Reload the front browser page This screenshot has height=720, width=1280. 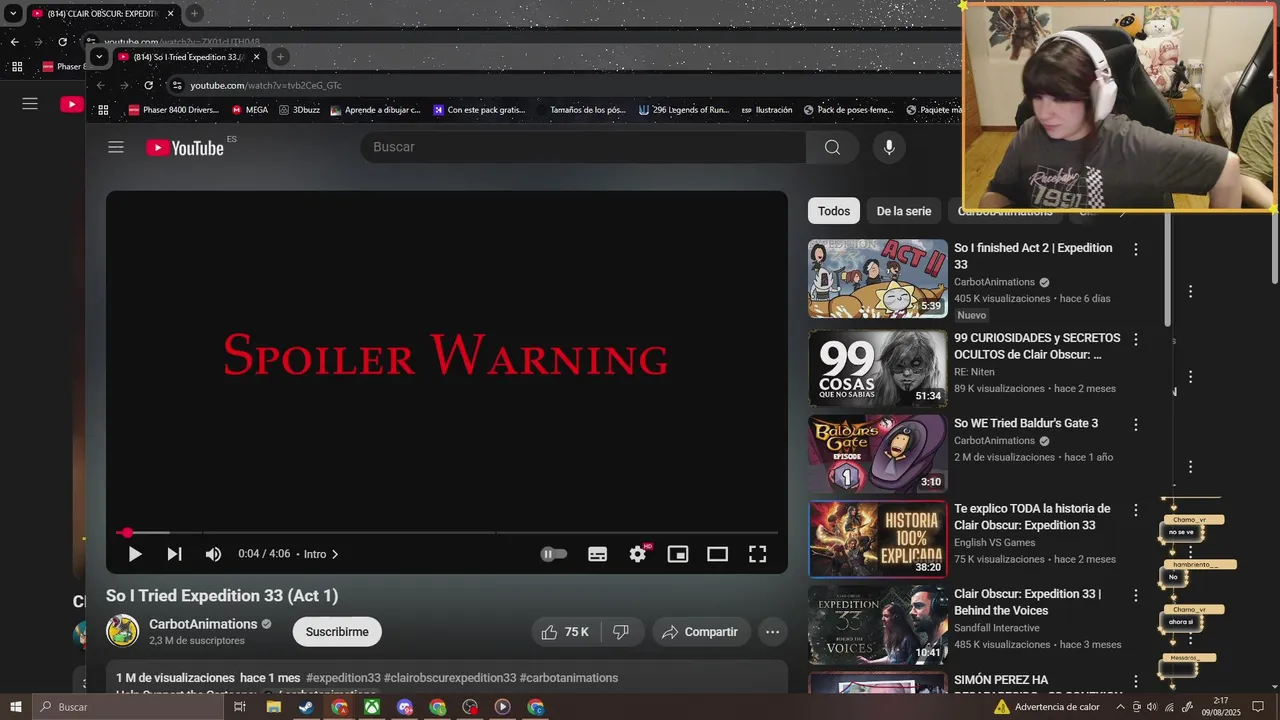[149, 85]
